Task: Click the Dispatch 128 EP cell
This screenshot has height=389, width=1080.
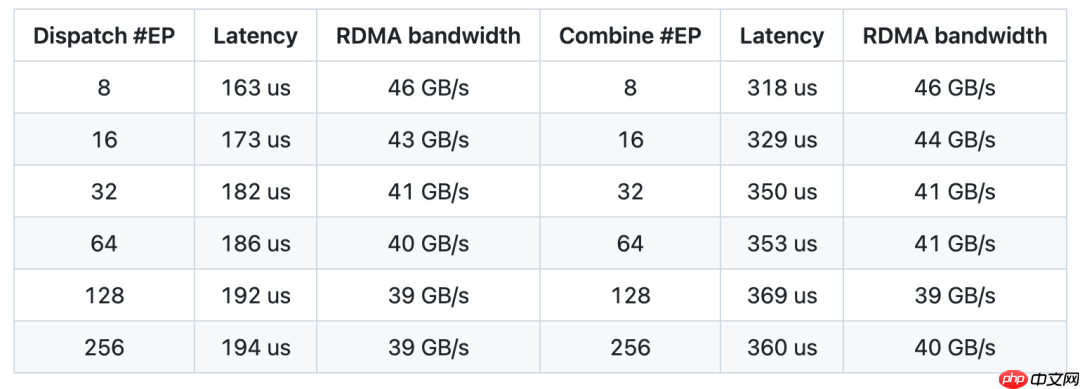Action: click(x=104, y=295)
